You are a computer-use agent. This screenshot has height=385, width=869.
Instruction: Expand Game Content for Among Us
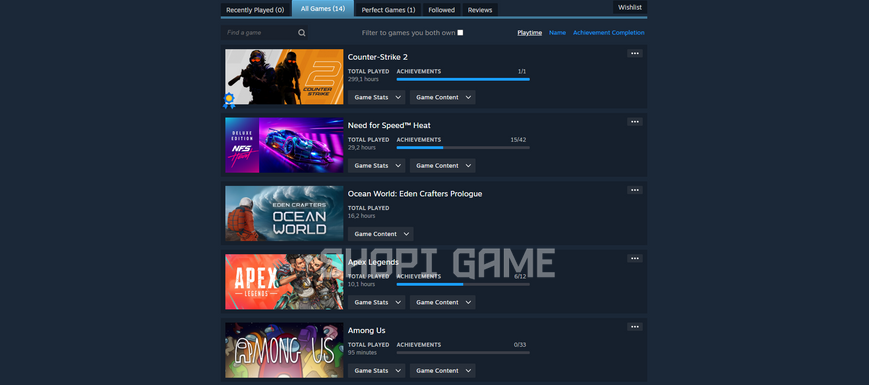pos(442,371)
